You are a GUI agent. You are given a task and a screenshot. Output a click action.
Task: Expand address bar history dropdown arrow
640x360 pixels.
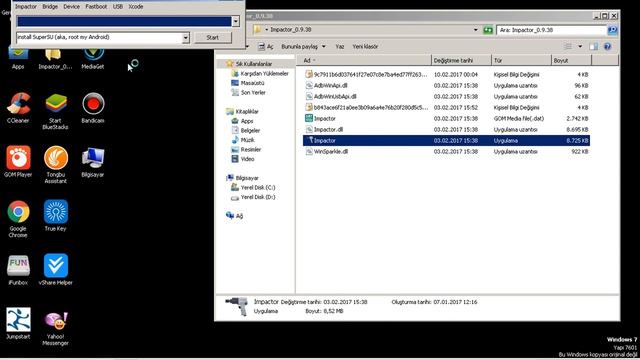(476, 30)
